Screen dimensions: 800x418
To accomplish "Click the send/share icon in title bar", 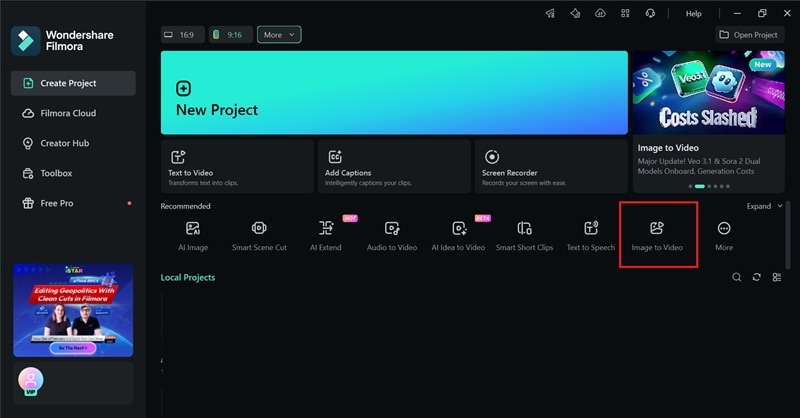I will [x=551, y=13].
